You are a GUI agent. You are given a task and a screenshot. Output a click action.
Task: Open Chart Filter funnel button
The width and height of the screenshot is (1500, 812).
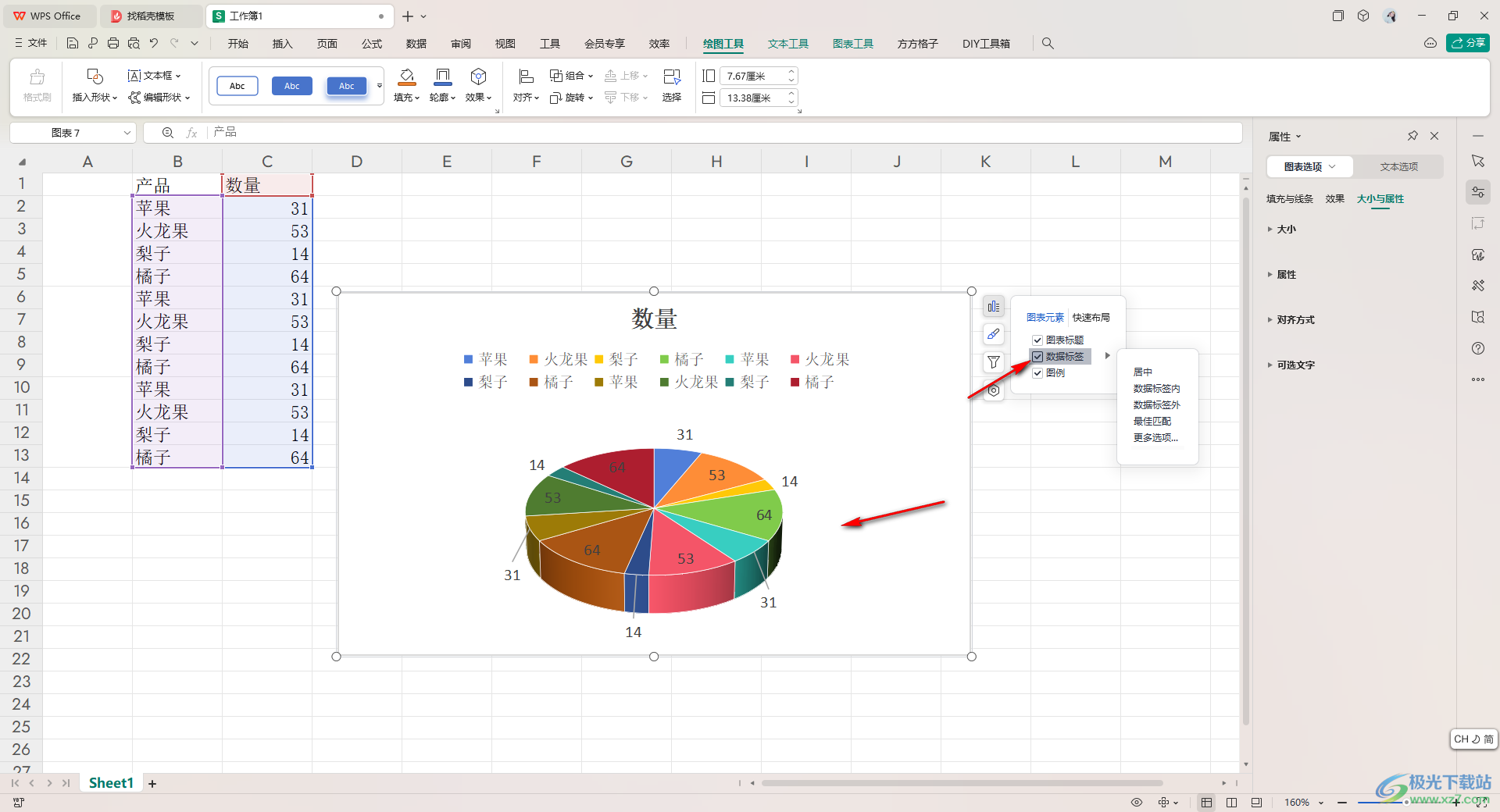coord(993,362)
